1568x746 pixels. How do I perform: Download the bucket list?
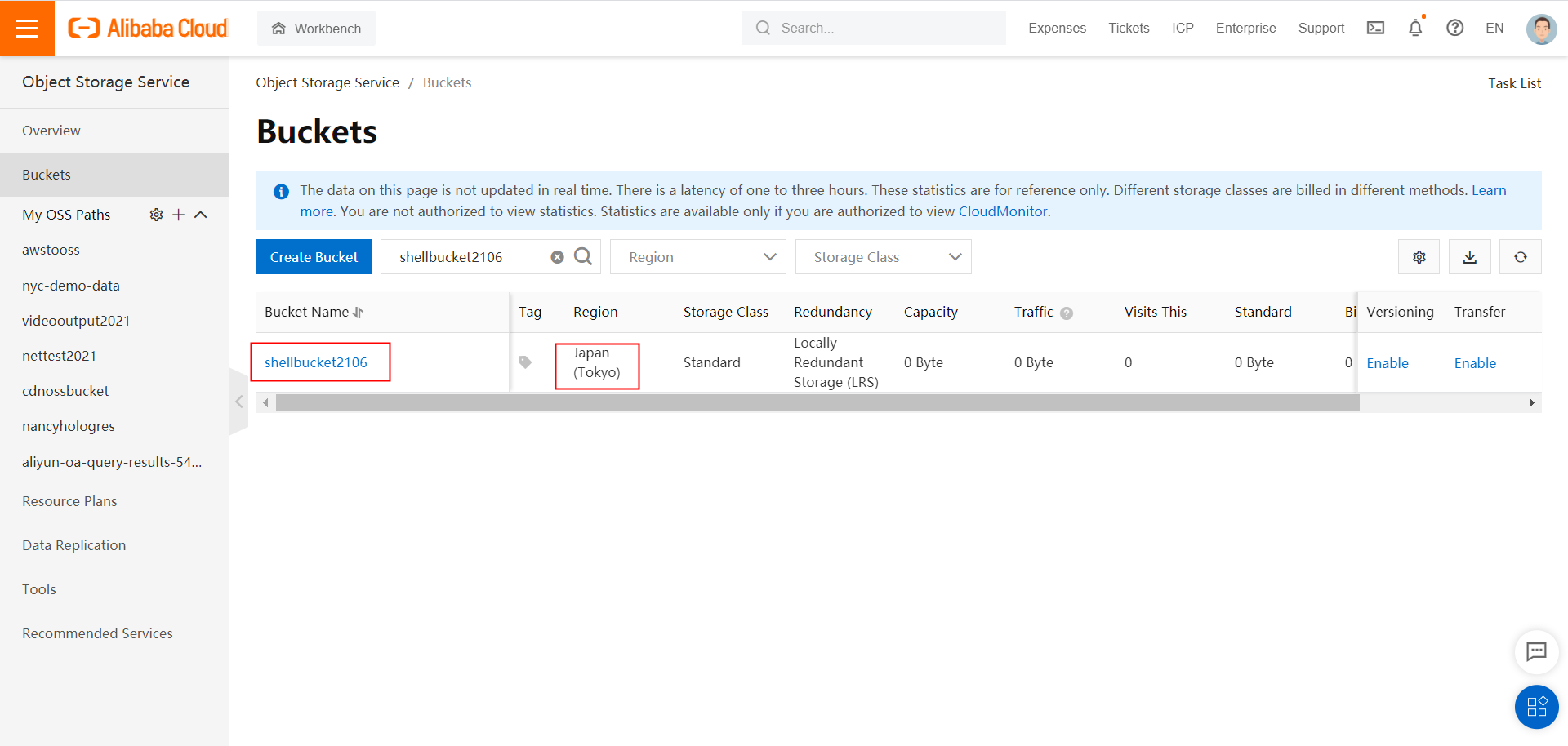(x=1470, y=257)
